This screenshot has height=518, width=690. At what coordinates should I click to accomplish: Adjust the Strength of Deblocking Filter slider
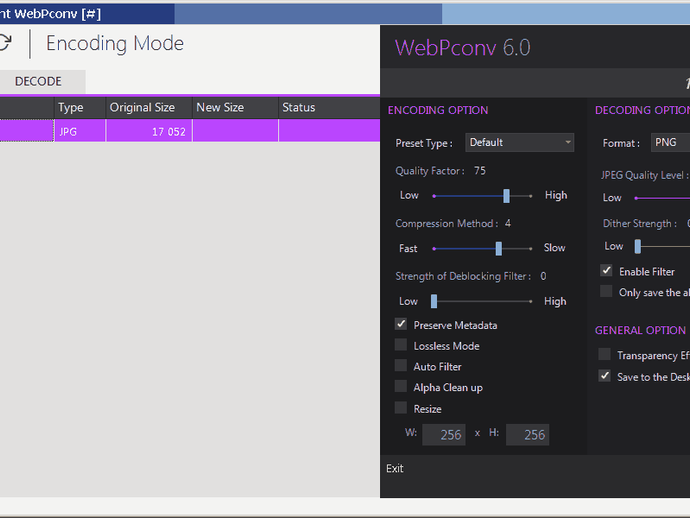(434, 301)
